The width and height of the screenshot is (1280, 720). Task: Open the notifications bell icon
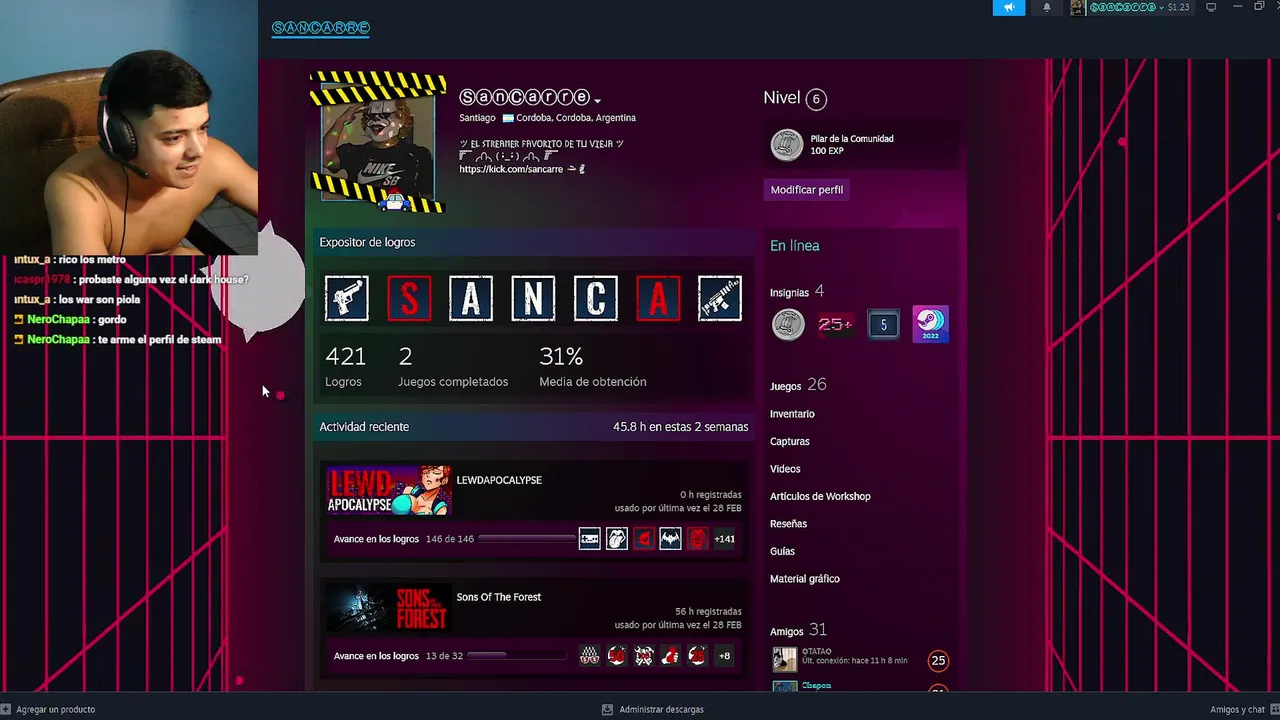pyautogui.click(x=1047, y=7)
